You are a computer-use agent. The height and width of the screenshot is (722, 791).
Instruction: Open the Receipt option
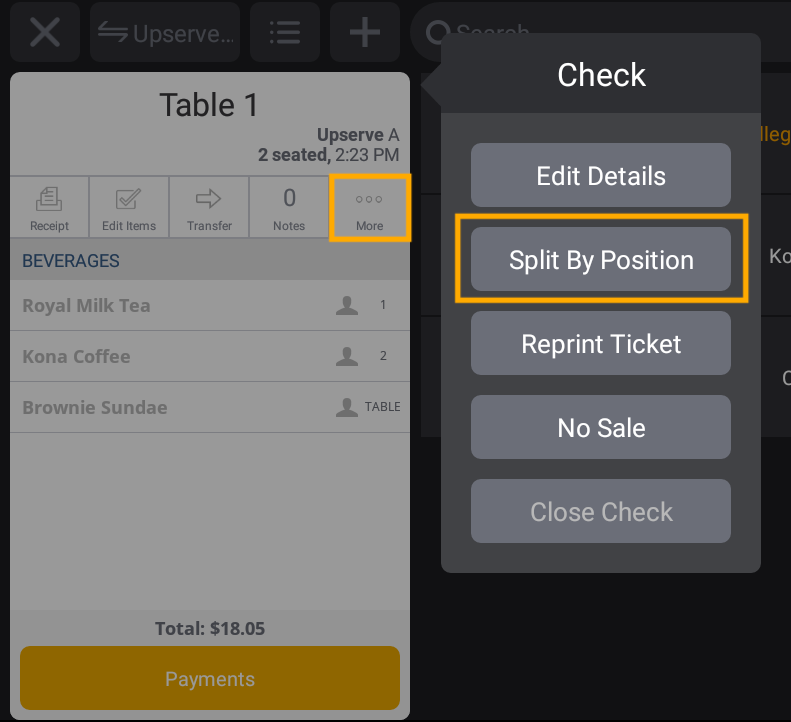pos(49,207)
